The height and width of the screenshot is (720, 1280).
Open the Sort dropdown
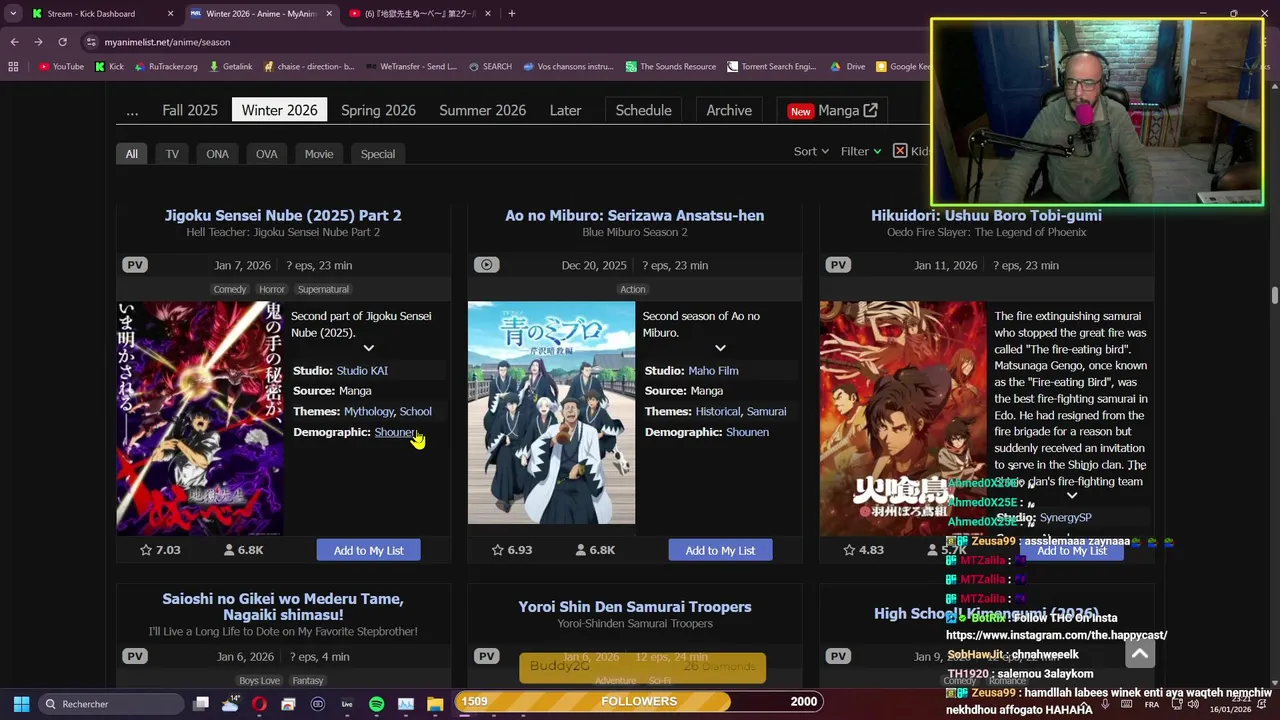(x=811, y=151)
